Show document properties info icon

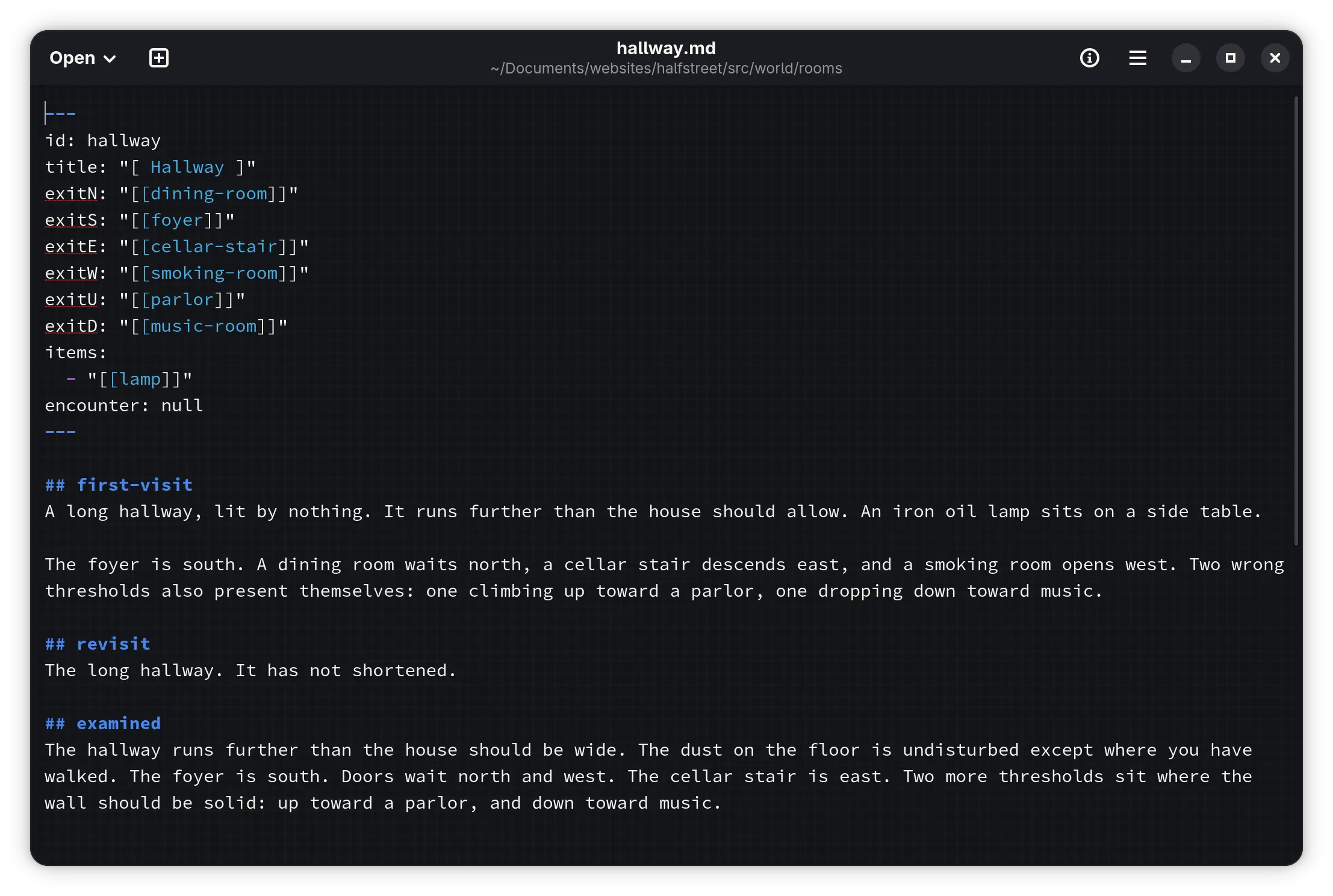(x=1090, y=58)
